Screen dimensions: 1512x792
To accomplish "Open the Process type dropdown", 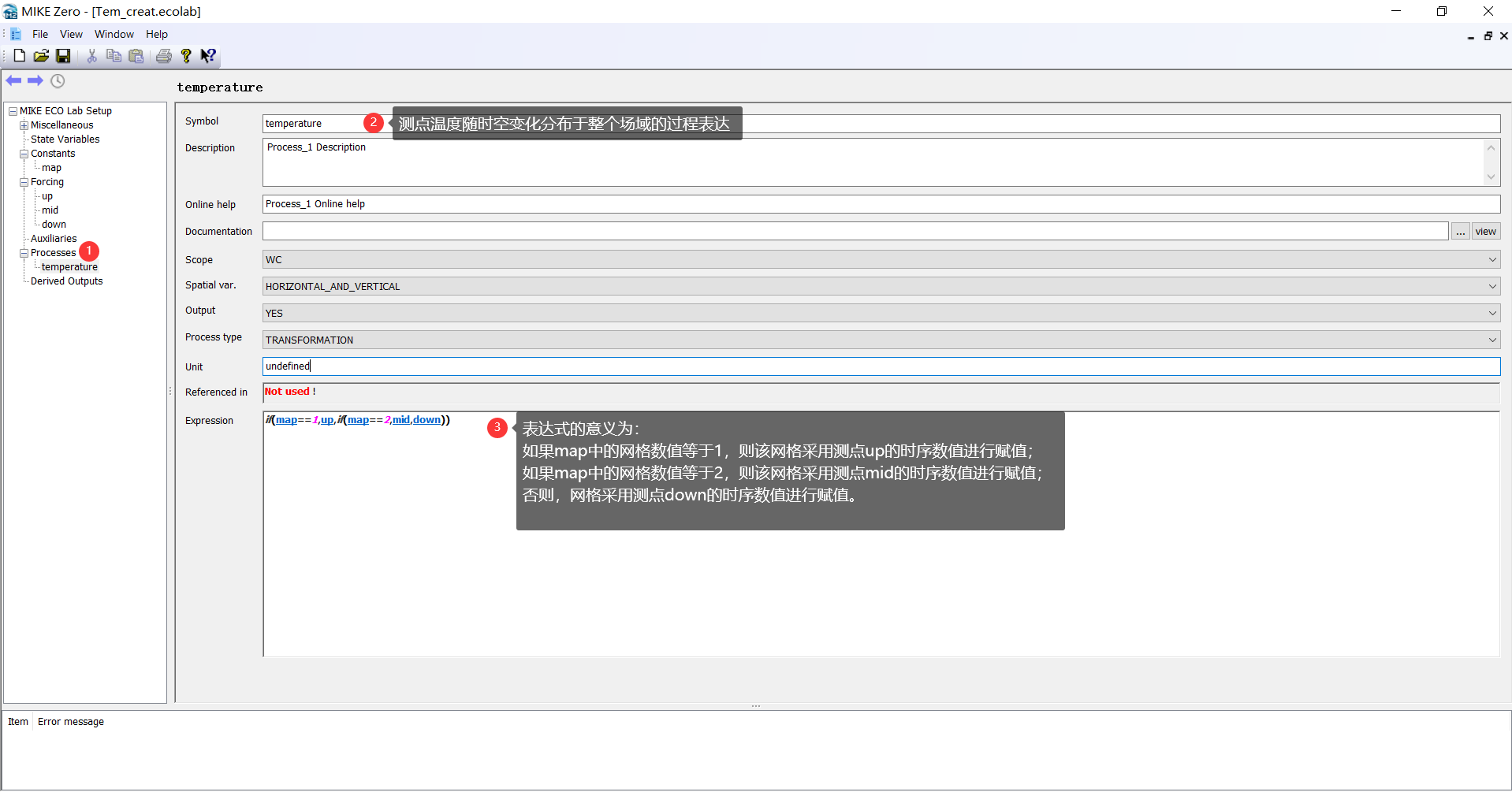I will point(1492,340).
